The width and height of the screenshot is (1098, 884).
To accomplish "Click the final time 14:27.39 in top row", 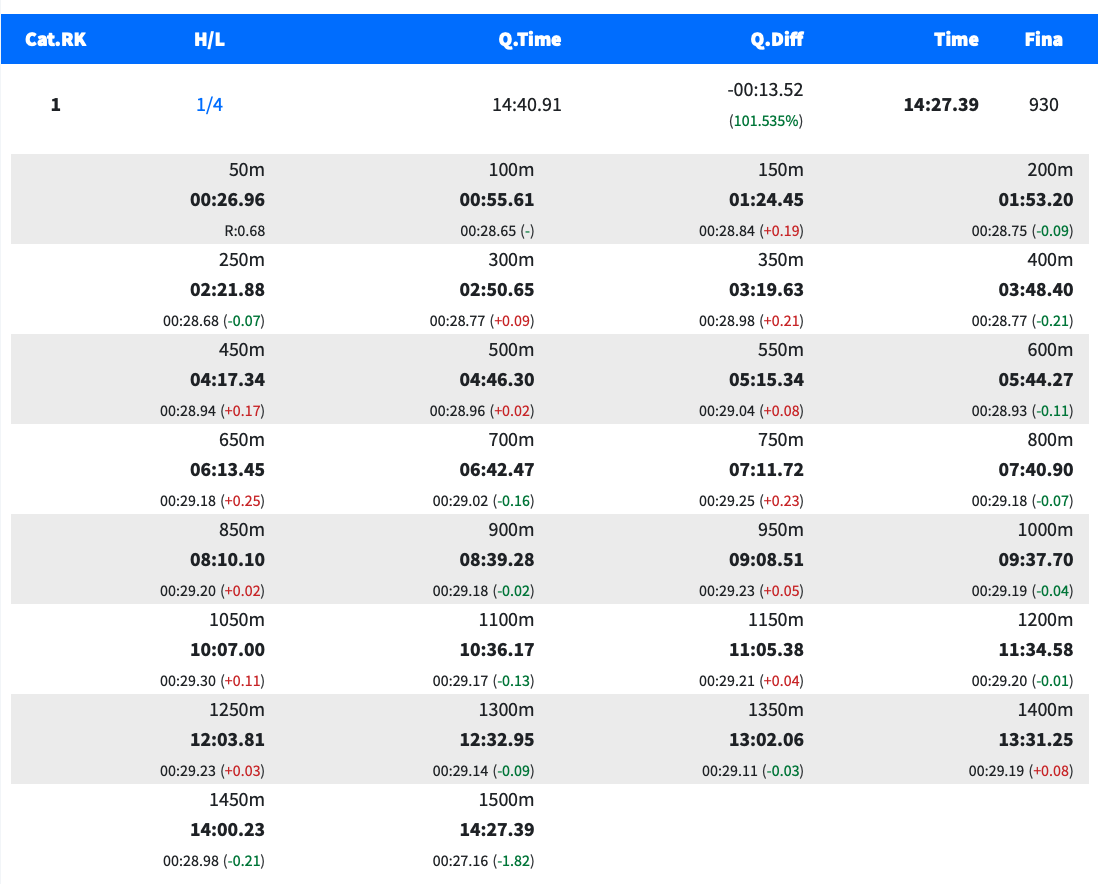I will (x=940, y=105).
